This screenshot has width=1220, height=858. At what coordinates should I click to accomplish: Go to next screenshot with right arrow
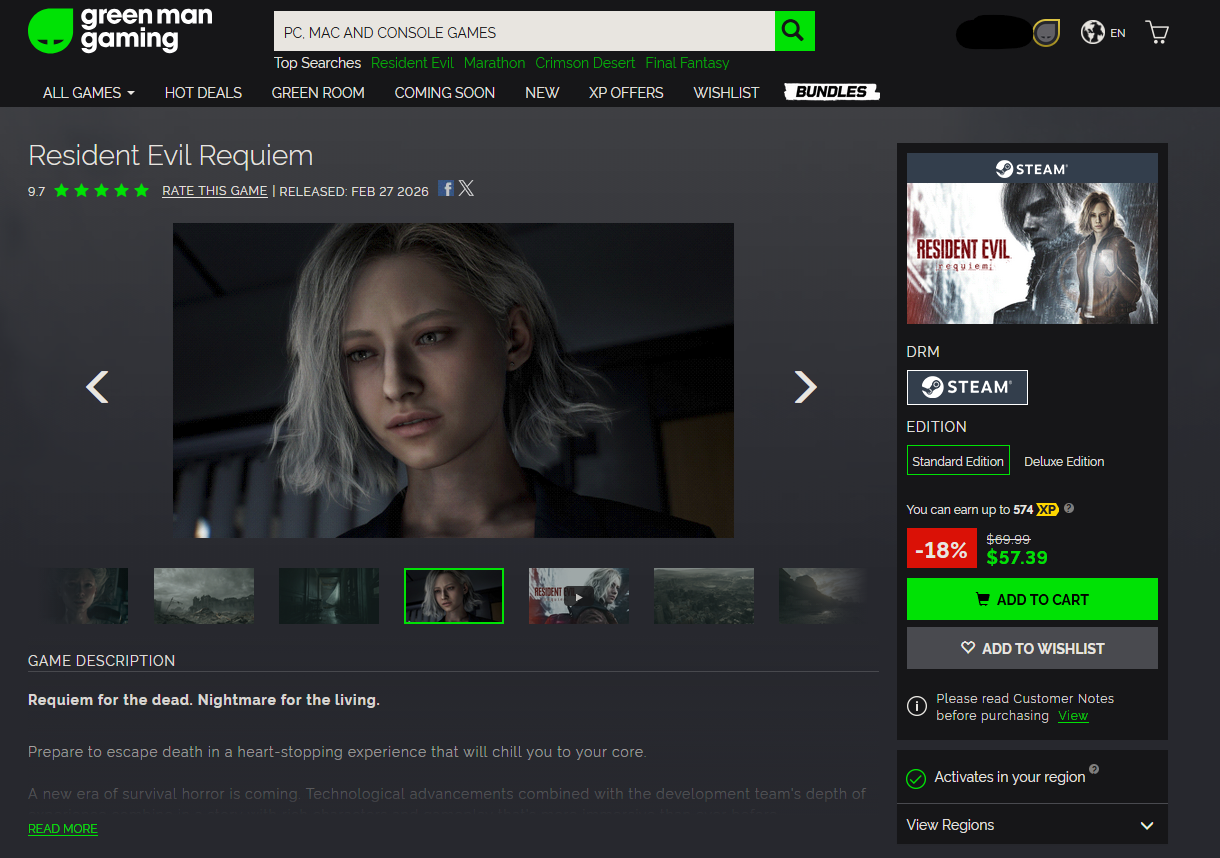[x=805, y=386]
